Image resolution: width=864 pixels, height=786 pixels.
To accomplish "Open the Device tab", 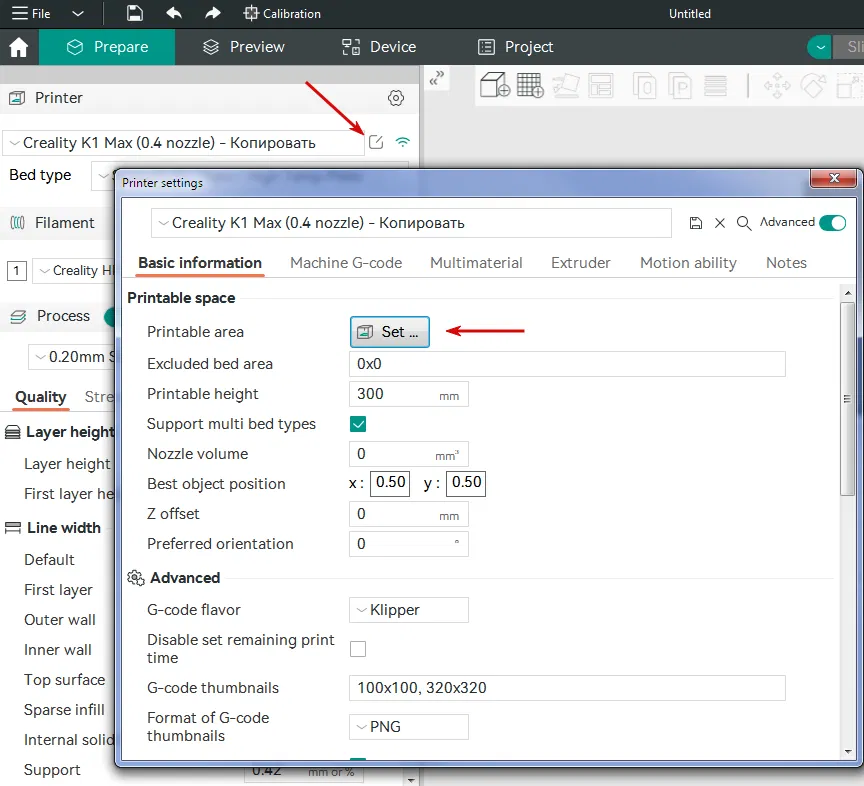I will point(379,47).
